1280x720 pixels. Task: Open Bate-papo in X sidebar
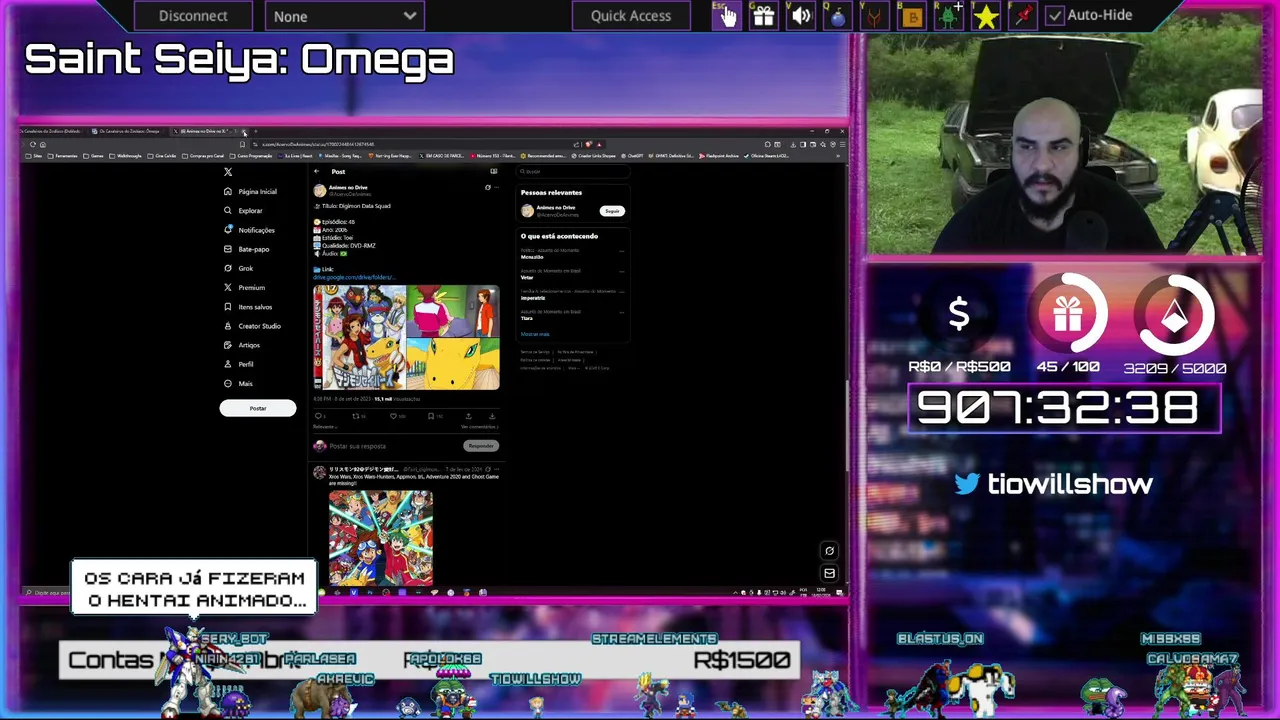tap(247, 249)
